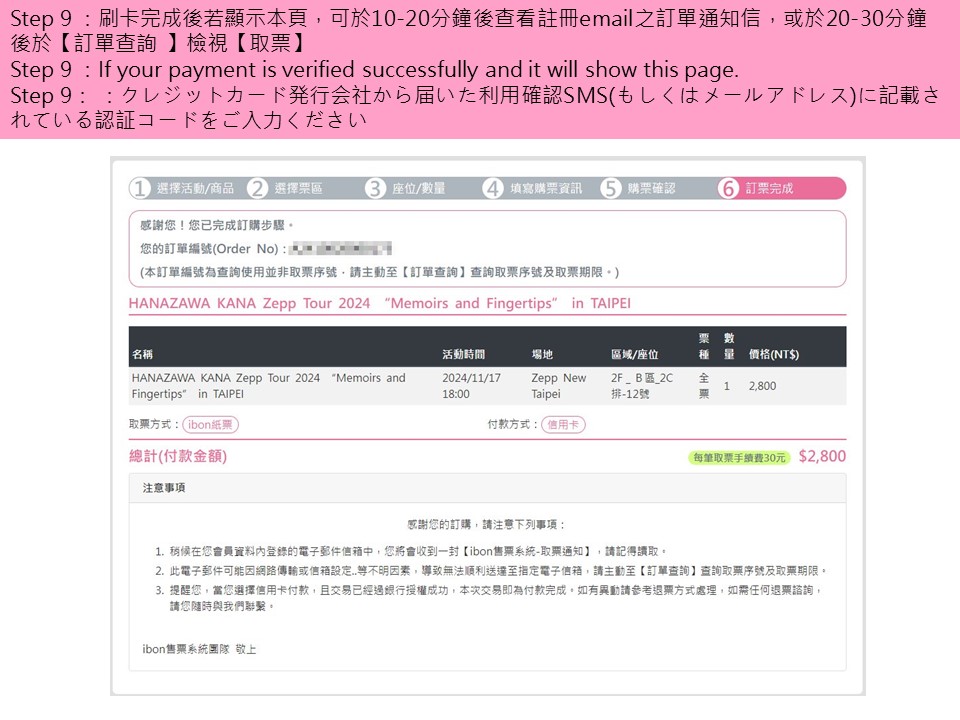Click the step 2 circle number icon
This screenshot has width=960, height=720.
[x=258, y=188]
